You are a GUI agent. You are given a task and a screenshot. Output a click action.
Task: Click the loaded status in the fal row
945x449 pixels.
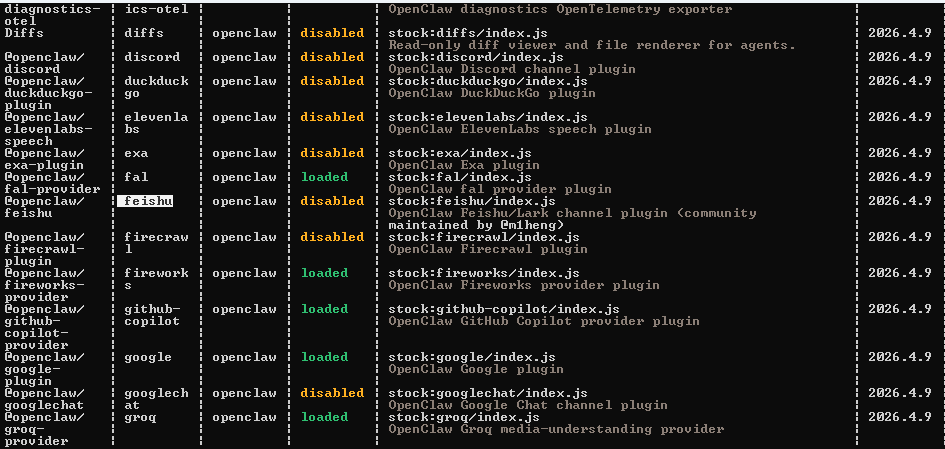(324, 177)
